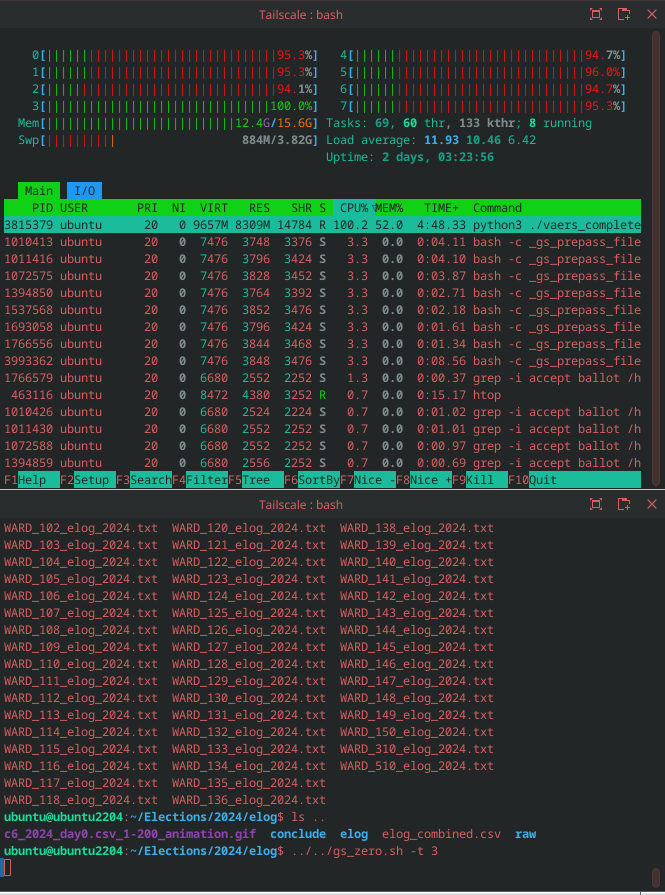Click the c6_2024_day0 animation.gif filename
This screenshot has height=895, width=665.
pyautogui.click(x=130, y=834)
